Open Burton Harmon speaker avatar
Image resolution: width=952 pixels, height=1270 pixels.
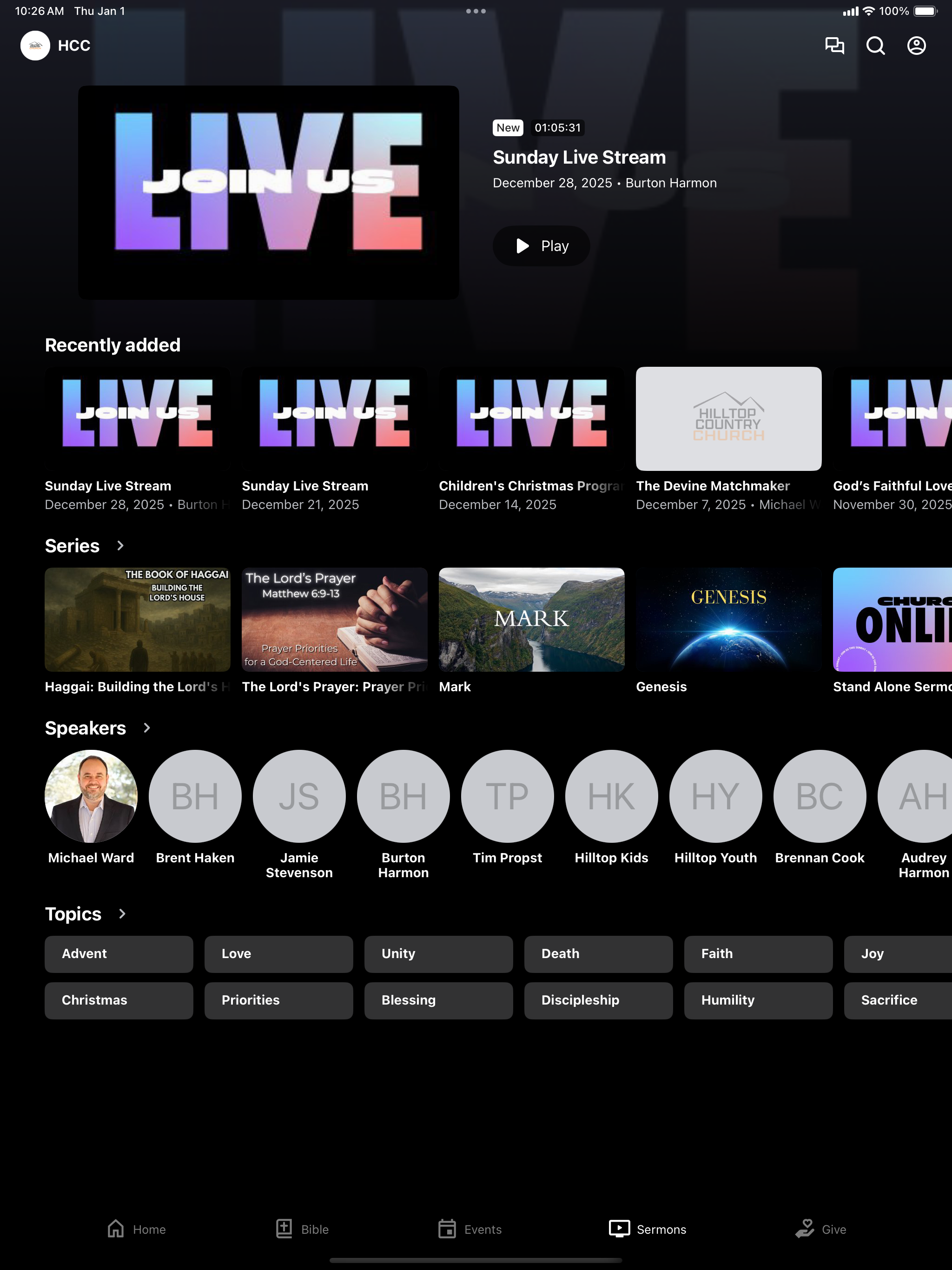[x=403, y=796]
